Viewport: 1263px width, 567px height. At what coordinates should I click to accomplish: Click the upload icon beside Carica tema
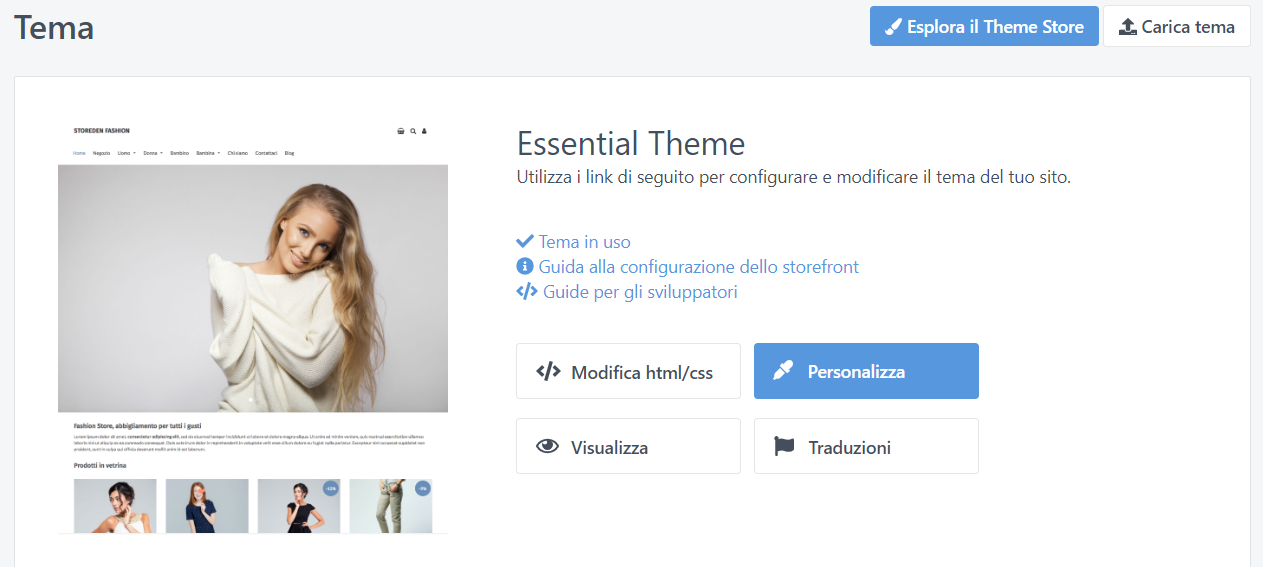(x=1127, y=27)
